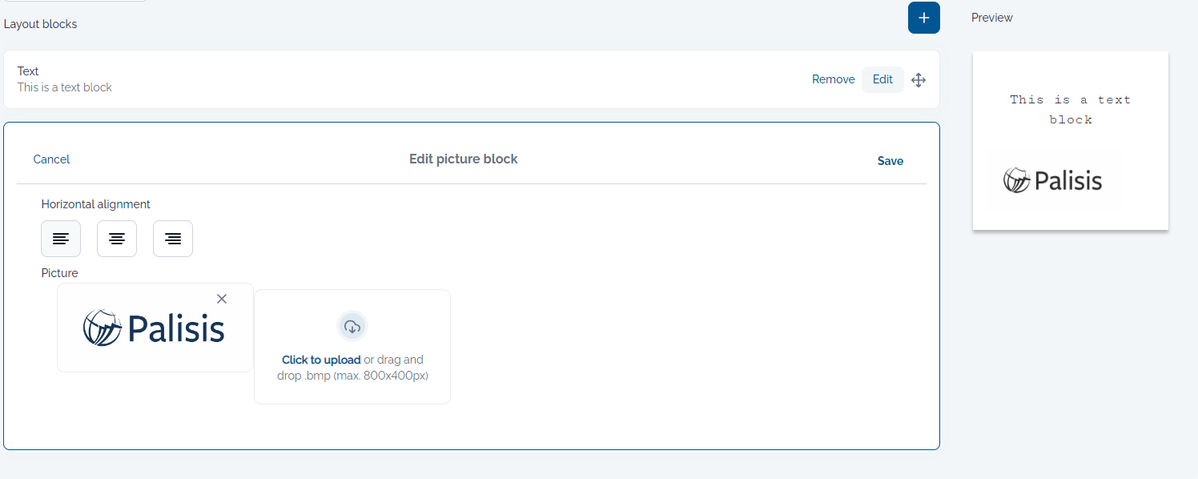Click the 'drag and drop .bmp' hint text
This screenshot has width=1198, height=479.
[351, 368]
